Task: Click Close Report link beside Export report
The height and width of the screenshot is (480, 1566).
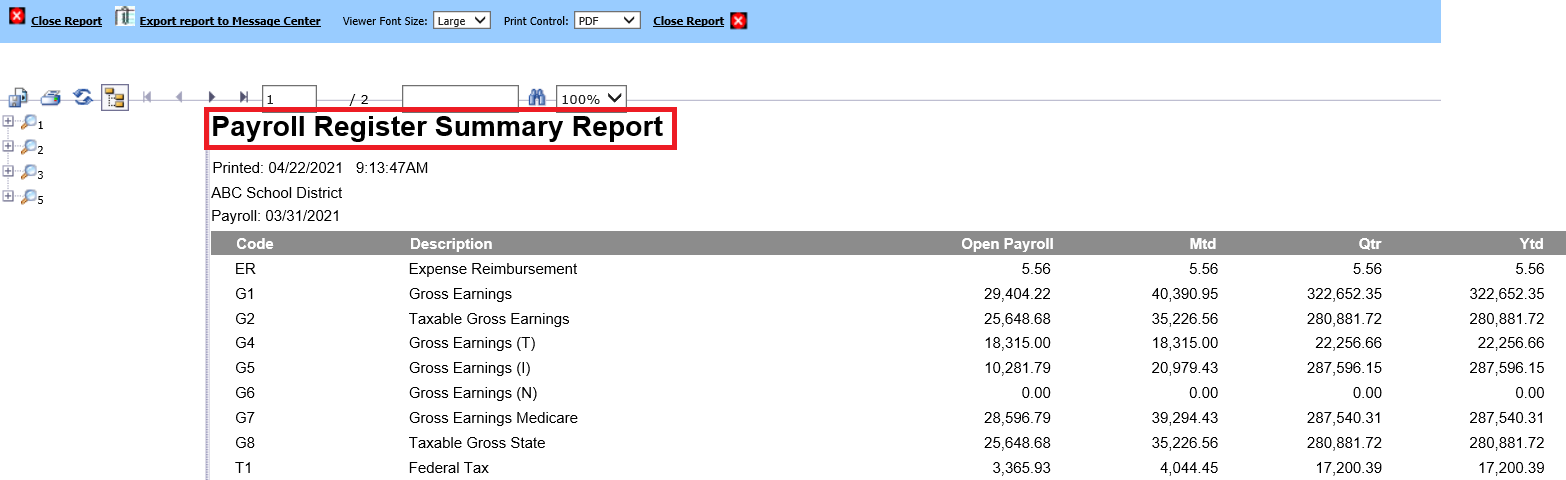Action: (66, 21)
